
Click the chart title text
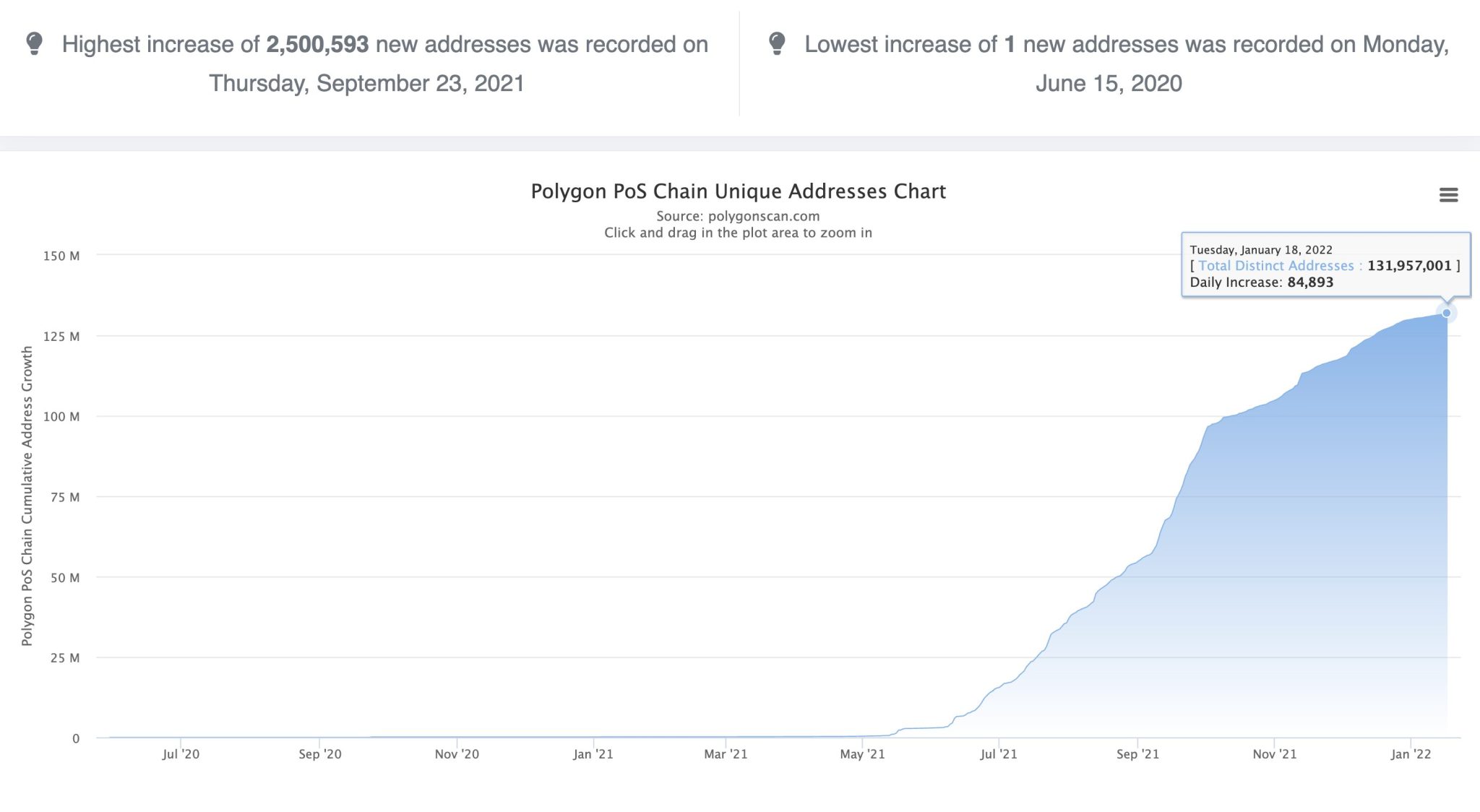pos(738,191)
